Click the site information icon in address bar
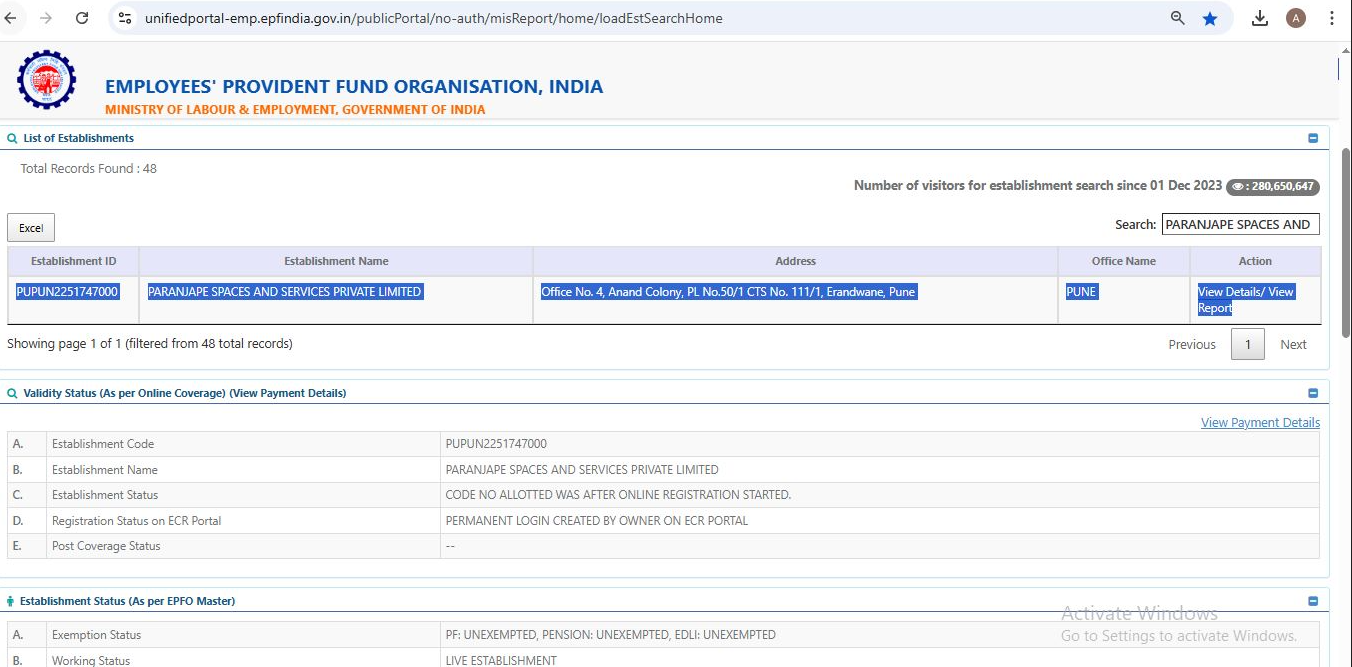The height and width of the screenshot is (667, 1352). click(x=125, y=18)
